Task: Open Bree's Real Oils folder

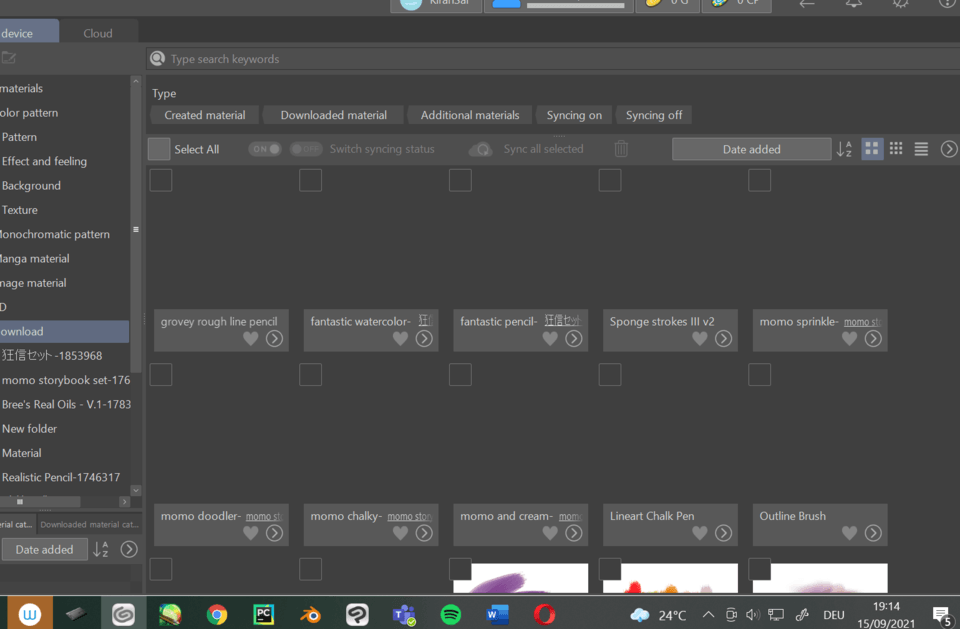Action: coord(66,404)
